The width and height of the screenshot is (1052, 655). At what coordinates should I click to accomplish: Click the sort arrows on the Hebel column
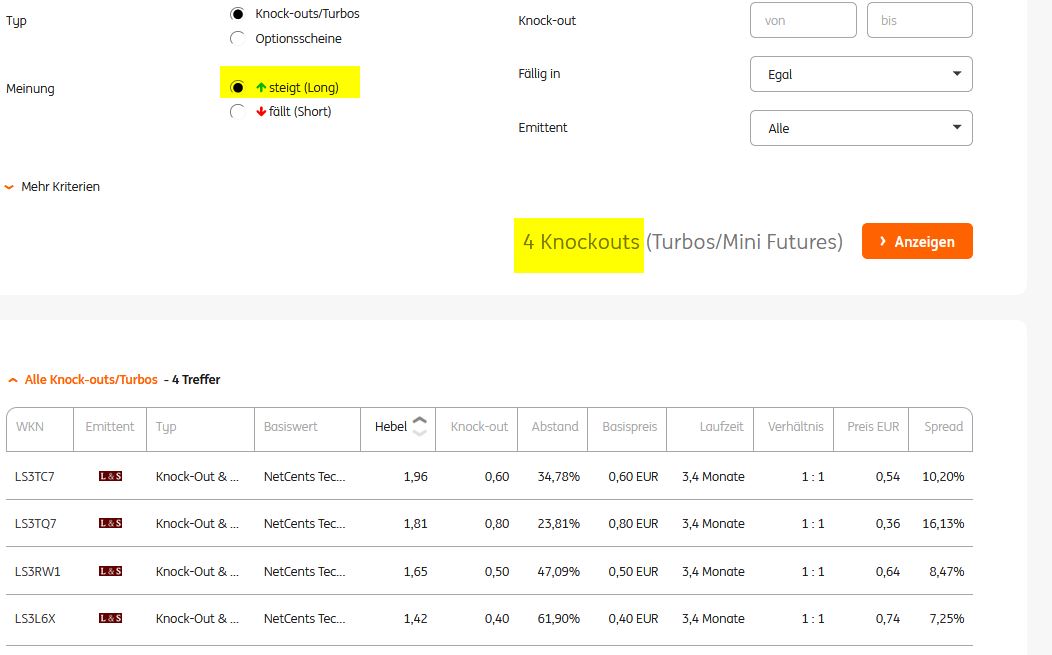[419, 424]
